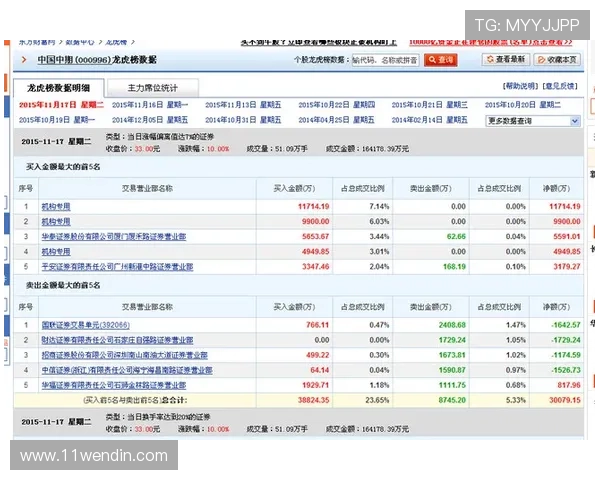600x480 pixels.
Task: Click the 当日换手率达到20%的证券 type label
Action: 158,417
